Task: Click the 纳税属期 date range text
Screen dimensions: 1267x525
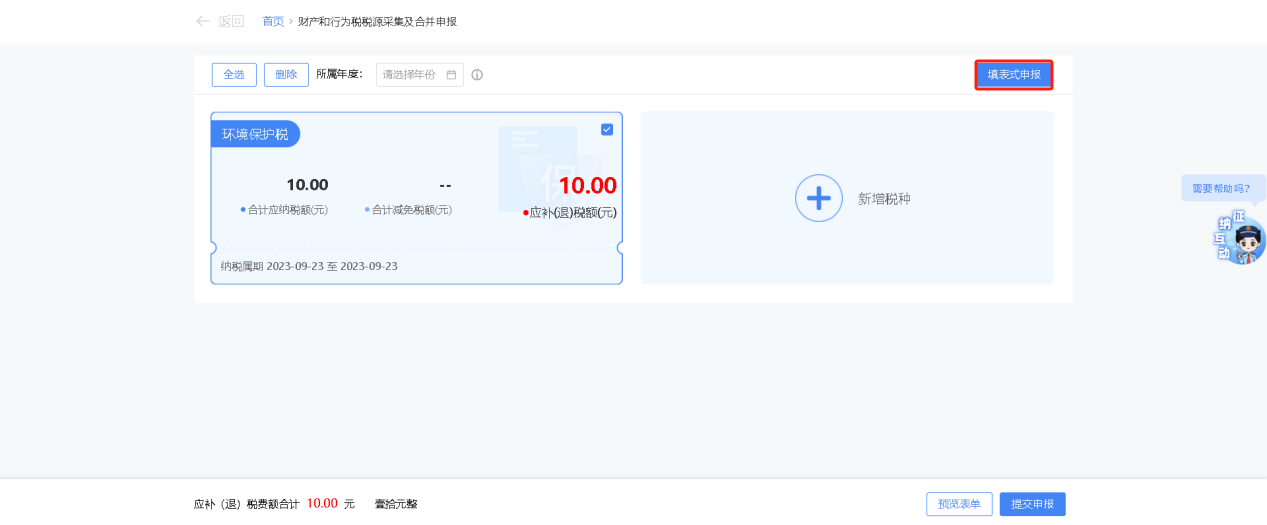Action: [309, 266]
